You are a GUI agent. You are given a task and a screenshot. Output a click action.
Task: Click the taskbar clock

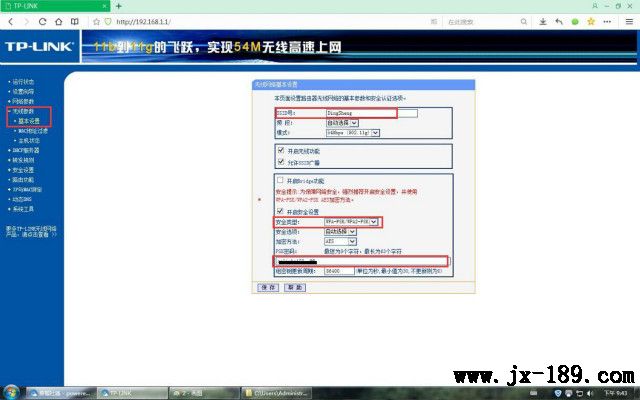point(616,393)
